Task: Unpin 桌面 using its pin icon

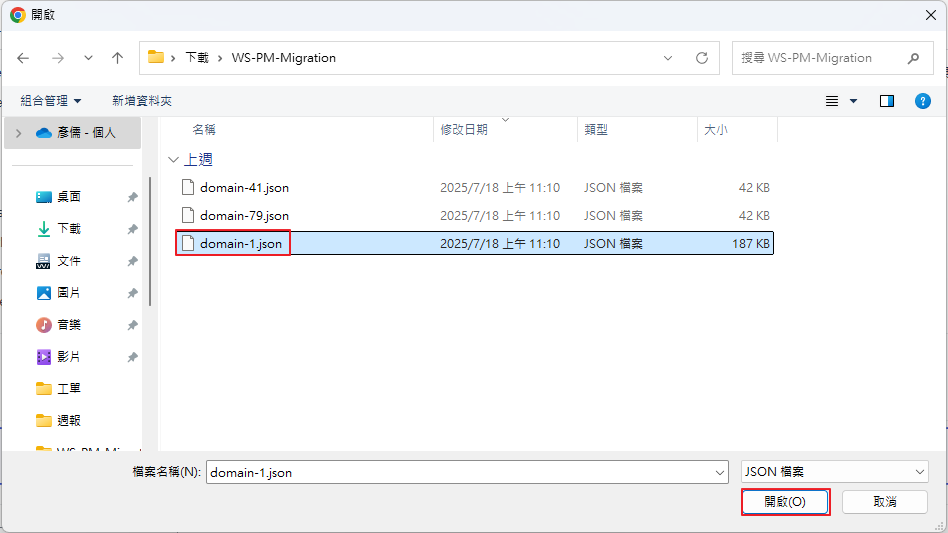Action: (132, 197)
